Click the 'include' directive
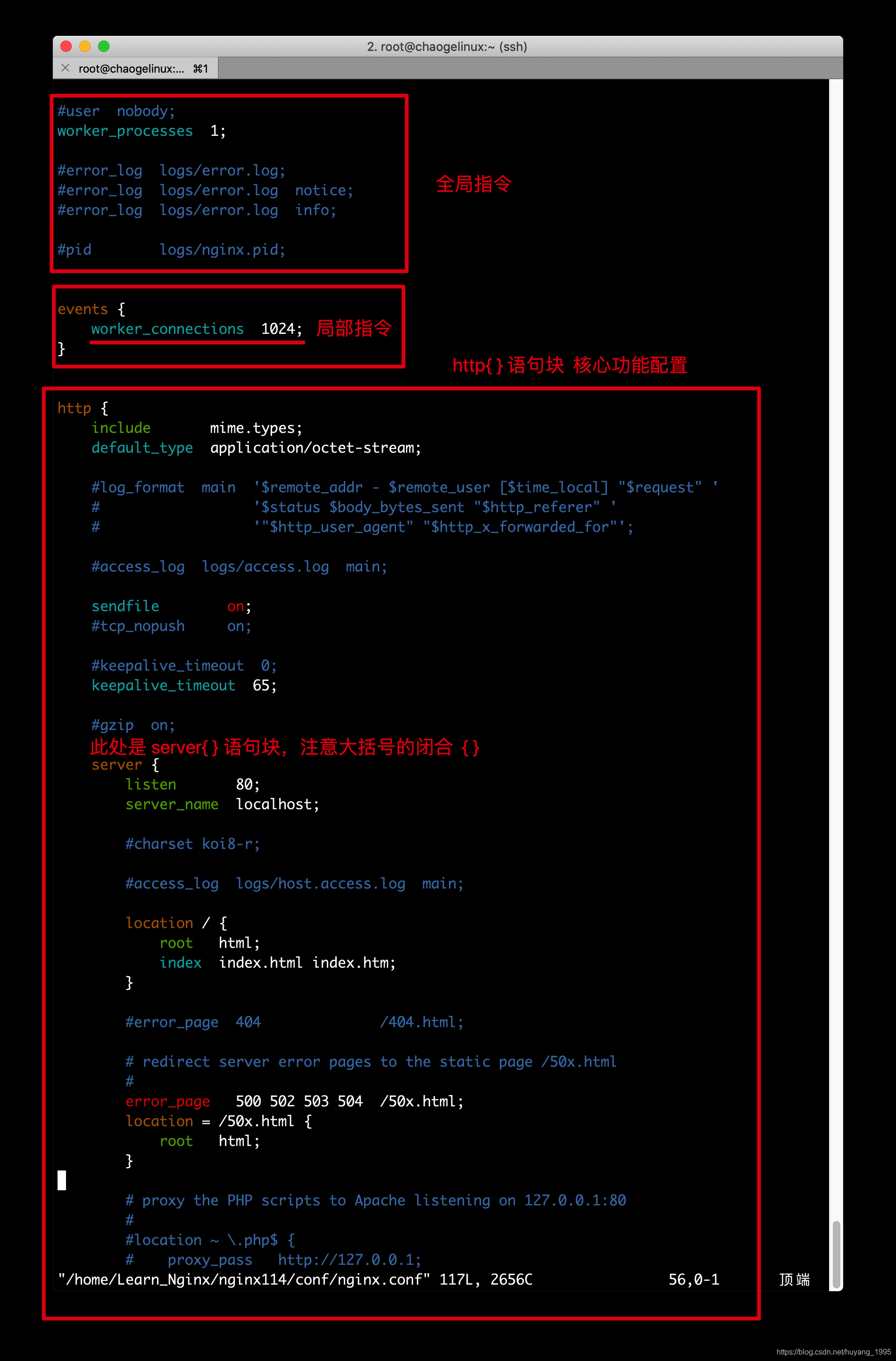 (121, 428)
